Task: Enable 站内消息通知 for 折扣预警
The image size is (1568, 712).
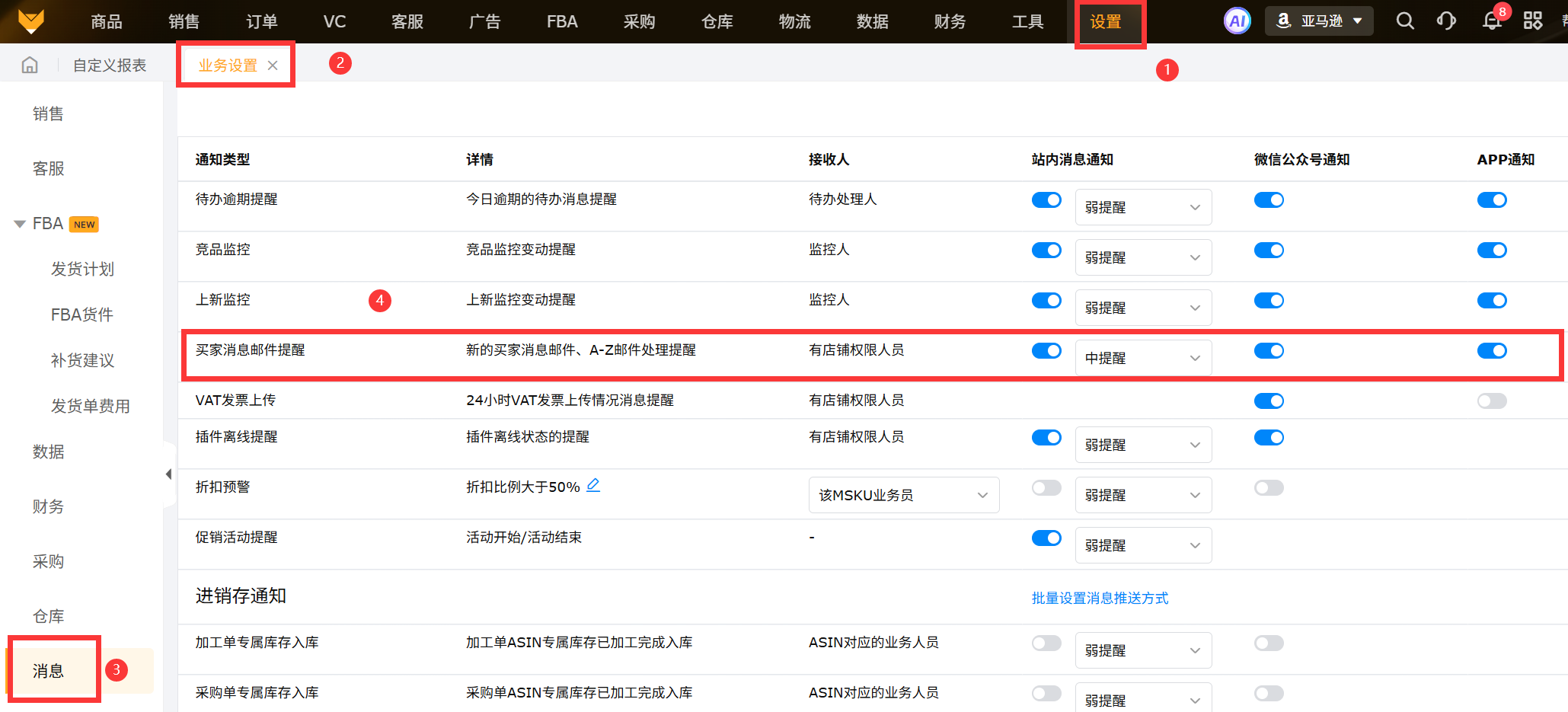Action: 1046,487
